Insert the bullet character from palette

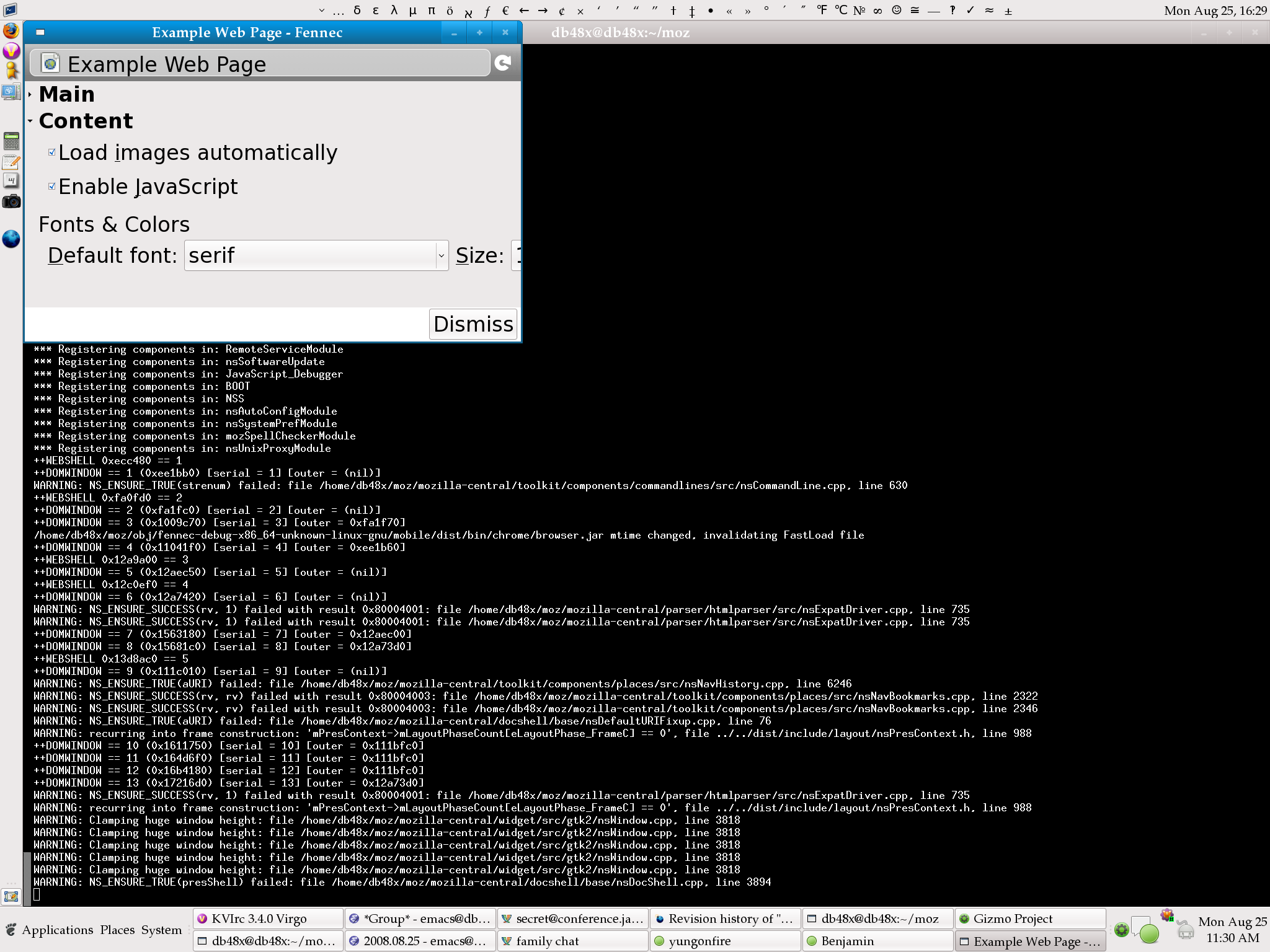[x=711, y=10]
